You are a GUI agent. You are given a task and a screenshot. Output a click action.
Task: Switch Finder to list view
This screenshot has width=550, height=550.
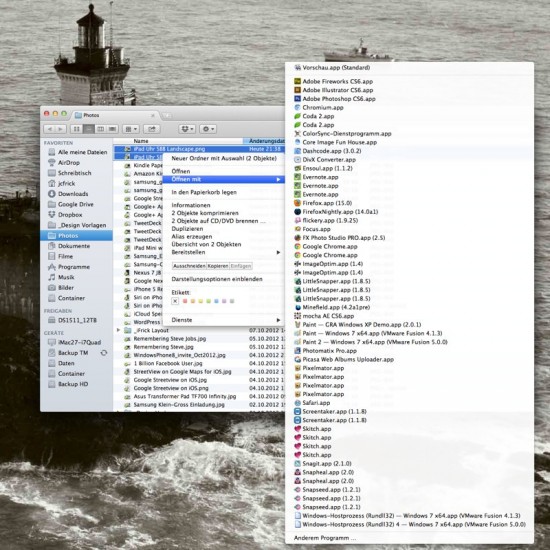(x=88, y=129)
